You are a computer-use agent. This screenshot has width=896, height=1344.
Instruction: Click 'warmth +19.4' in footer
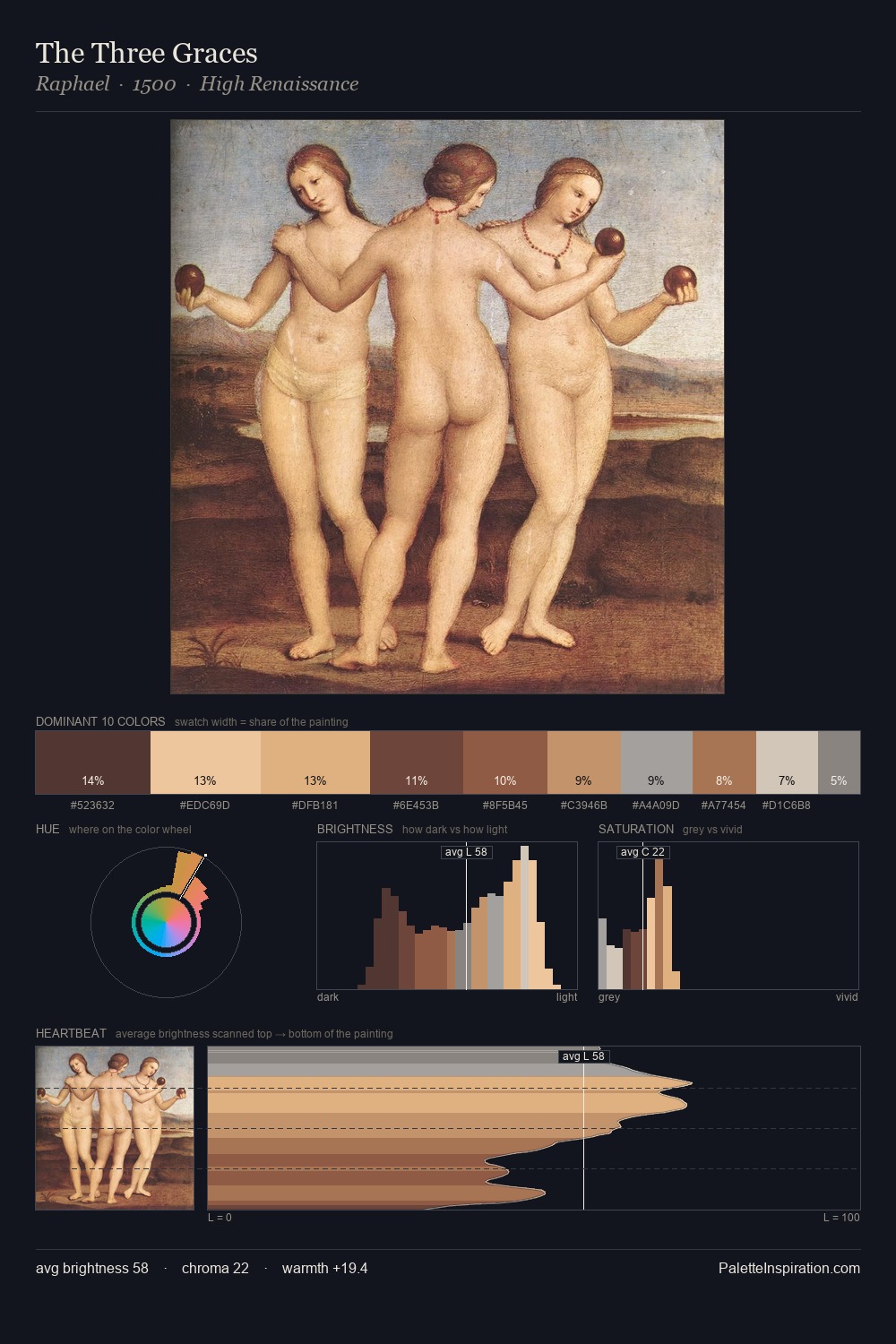[325, 1268]
